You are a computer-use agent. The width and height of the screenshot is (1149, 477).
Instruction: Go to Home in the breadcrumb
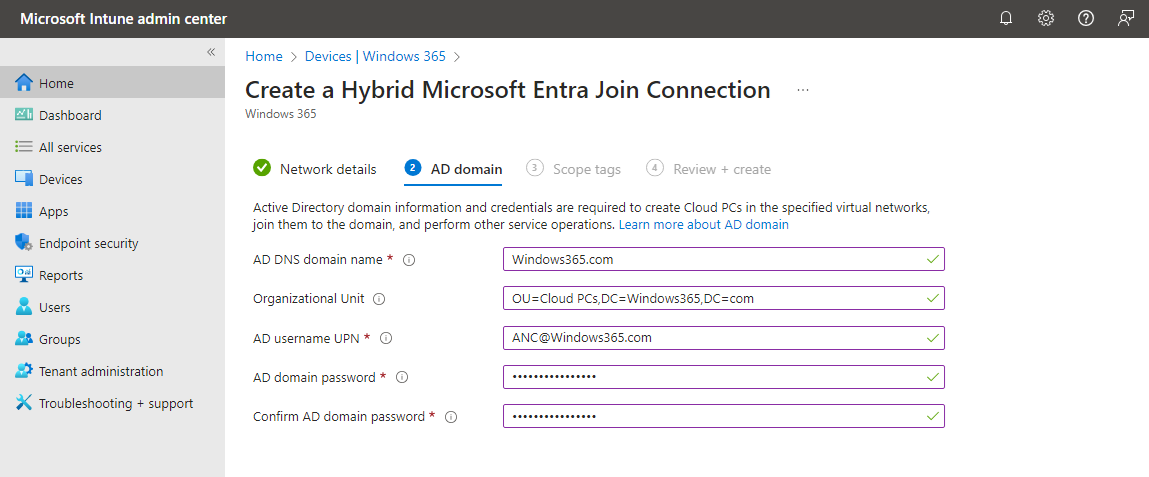(x=264, y=56)
